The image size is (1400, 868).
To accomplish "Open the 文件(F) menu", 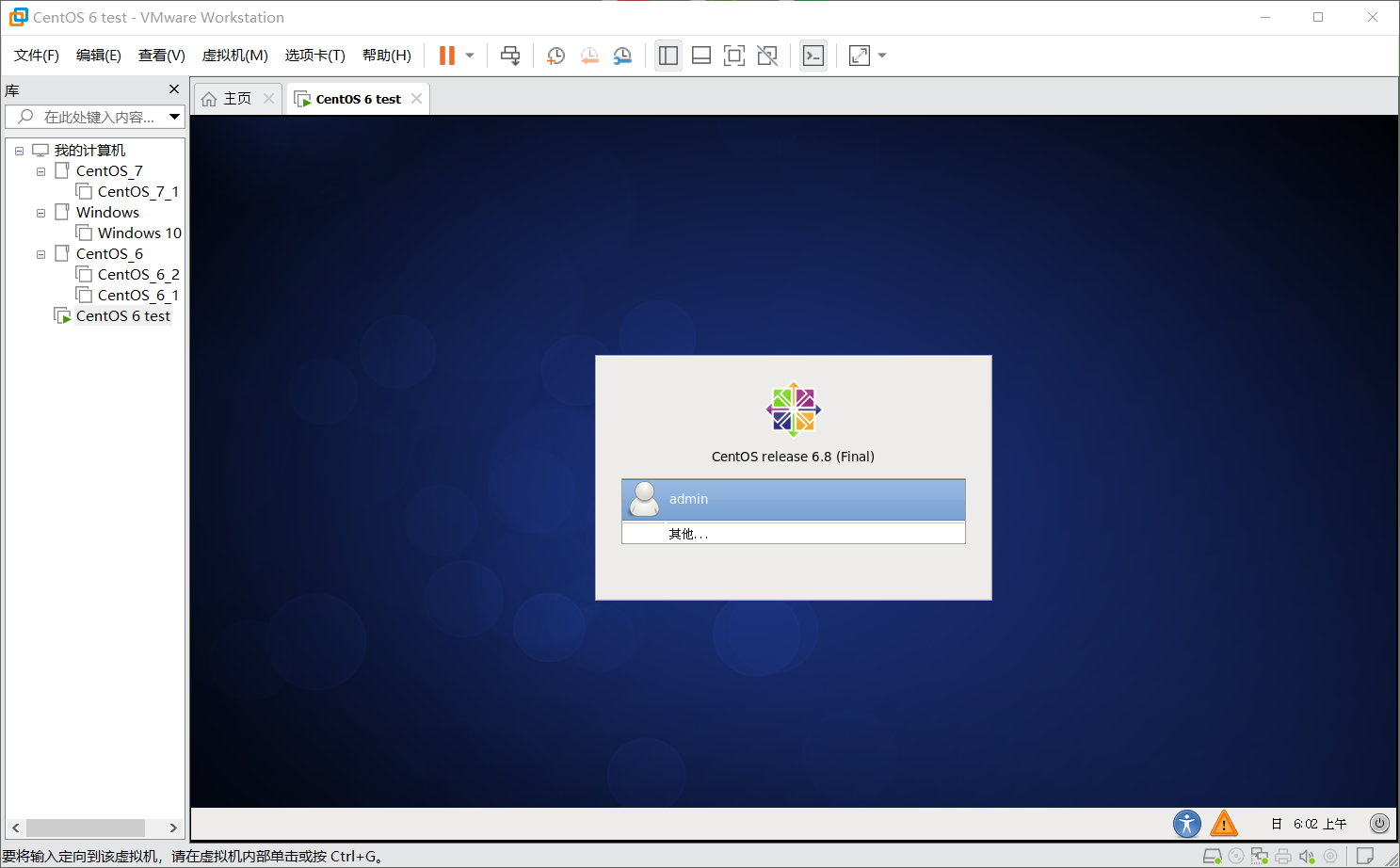I will point(37,56).
